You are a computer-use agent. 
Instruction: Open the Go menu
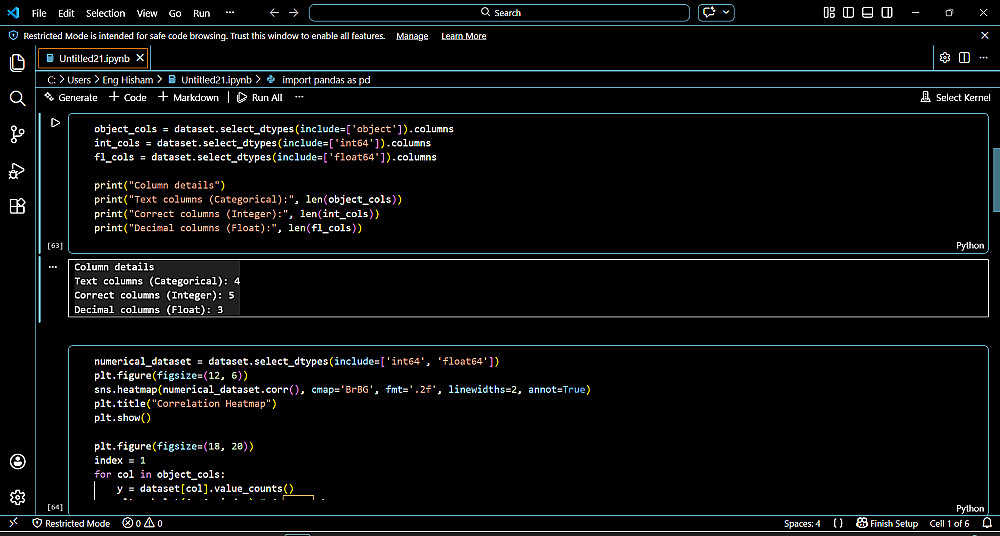(175, 13)
